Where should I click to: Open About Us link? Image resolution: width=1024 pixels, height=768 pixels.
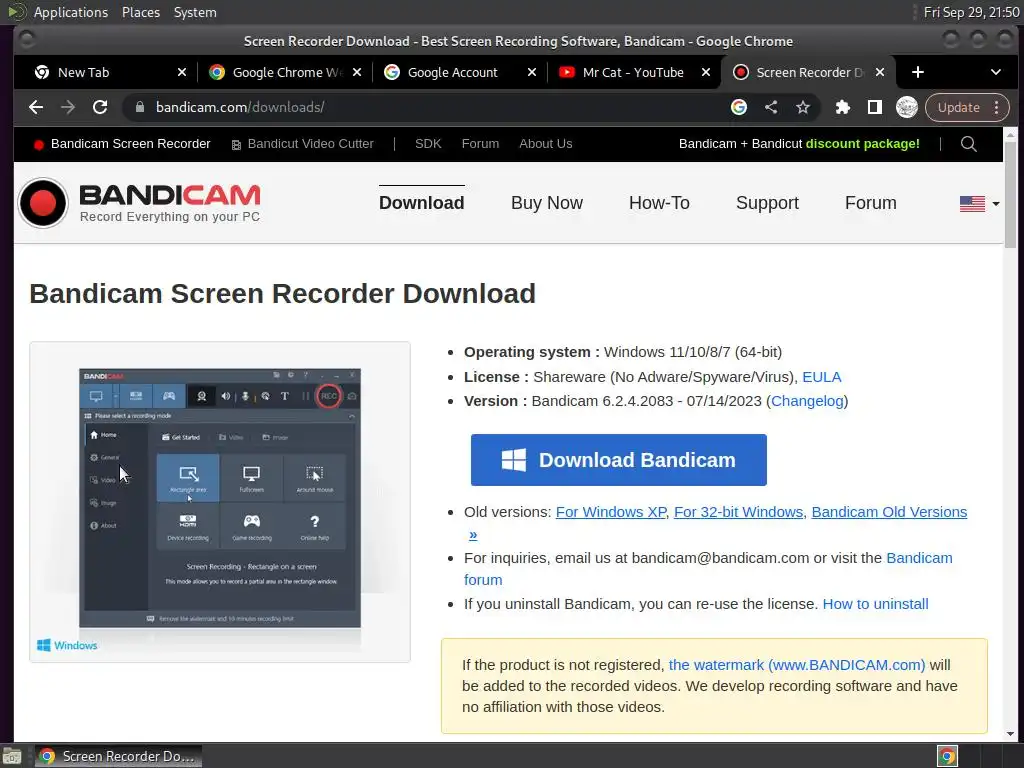(545, 144)
